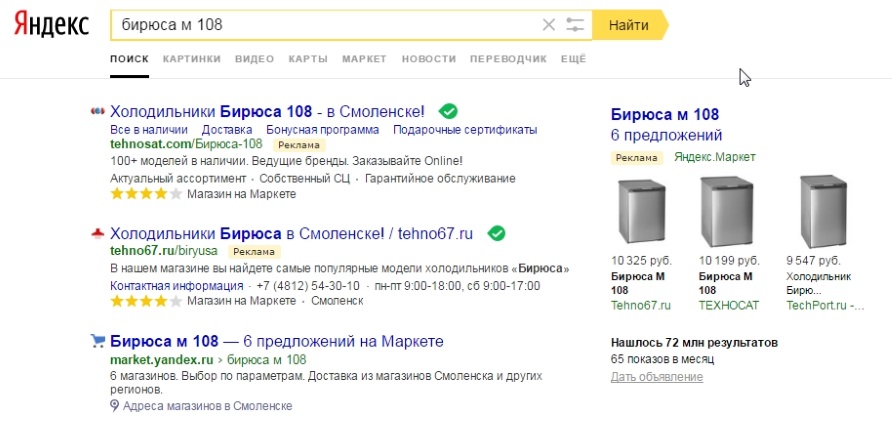Click the price text 10 325 руб.
Viewport: 892px width, 423px height.
click(642, 261)
